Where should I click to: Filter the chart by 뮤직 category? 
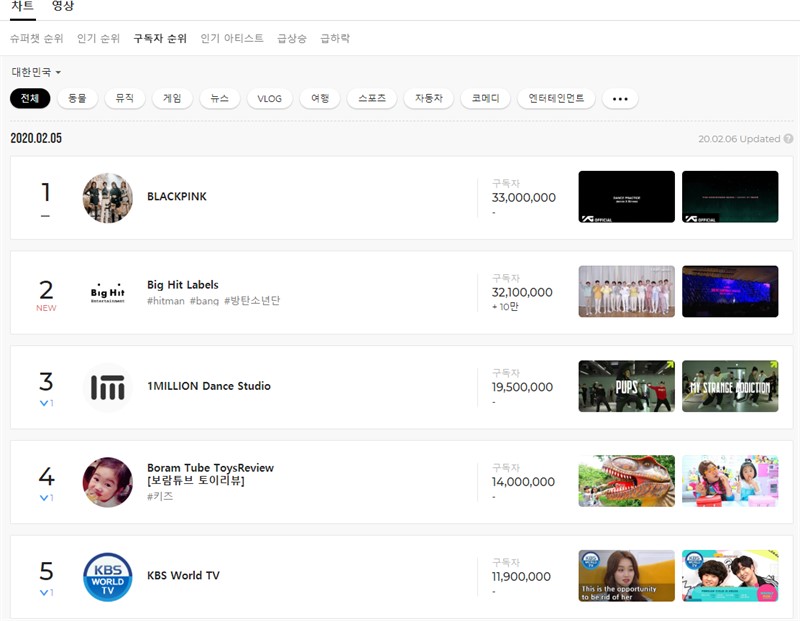tap(124, 99)
